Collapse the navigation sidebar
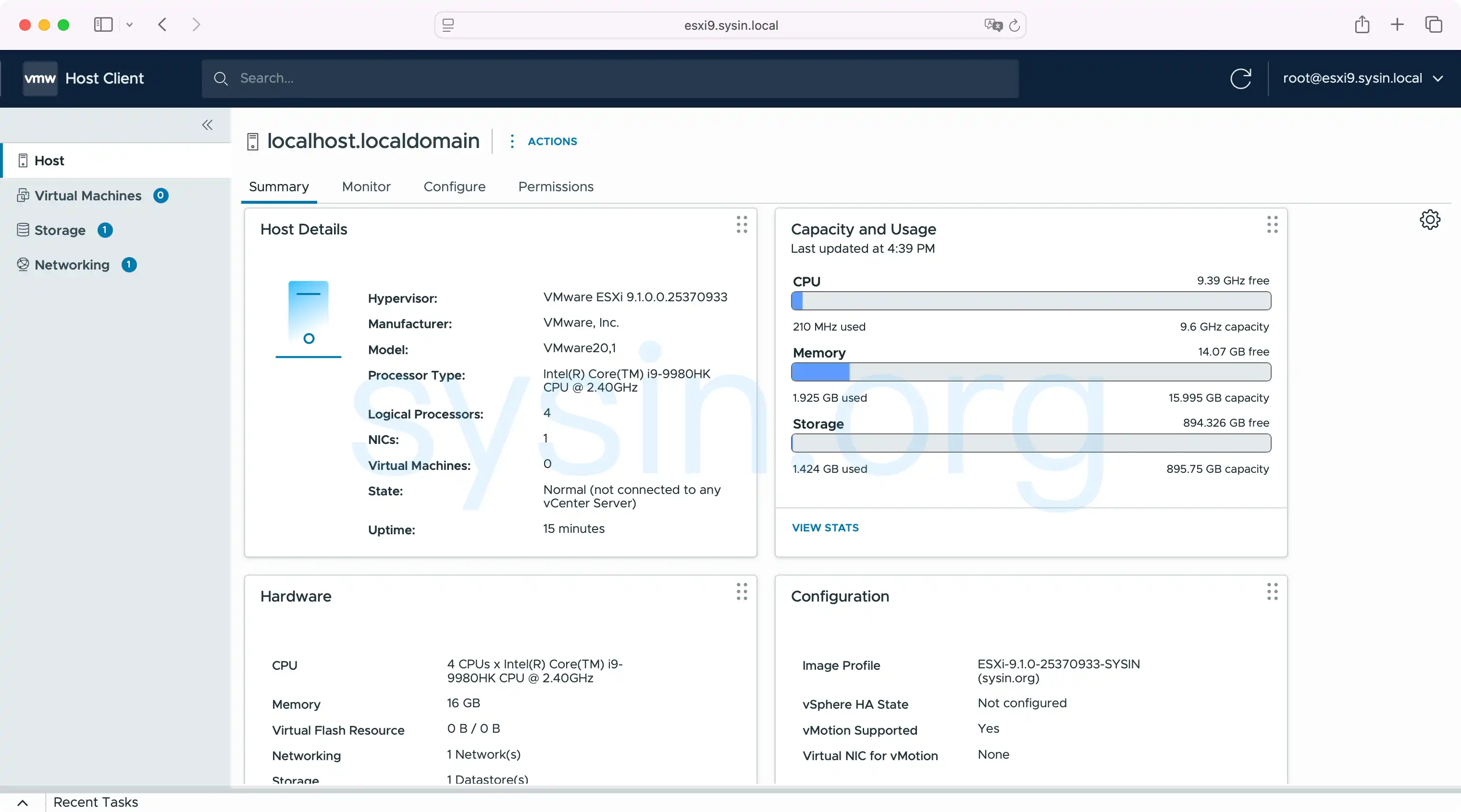Screen dimensions: 1461x812 tap(207, 125)
